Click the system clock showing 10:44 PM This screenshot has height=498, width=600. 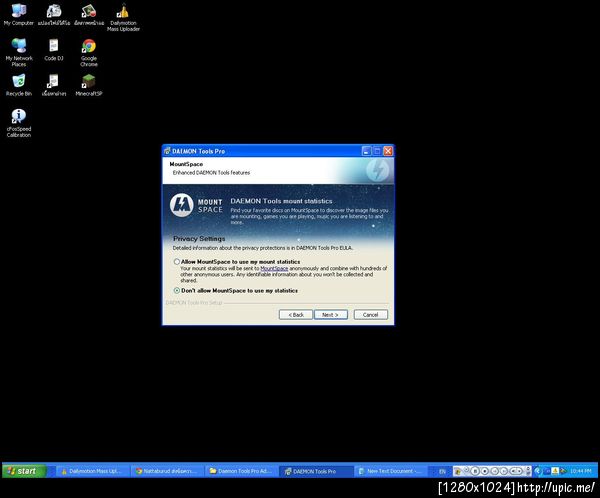pyautogui.click(x=580, y=471)
